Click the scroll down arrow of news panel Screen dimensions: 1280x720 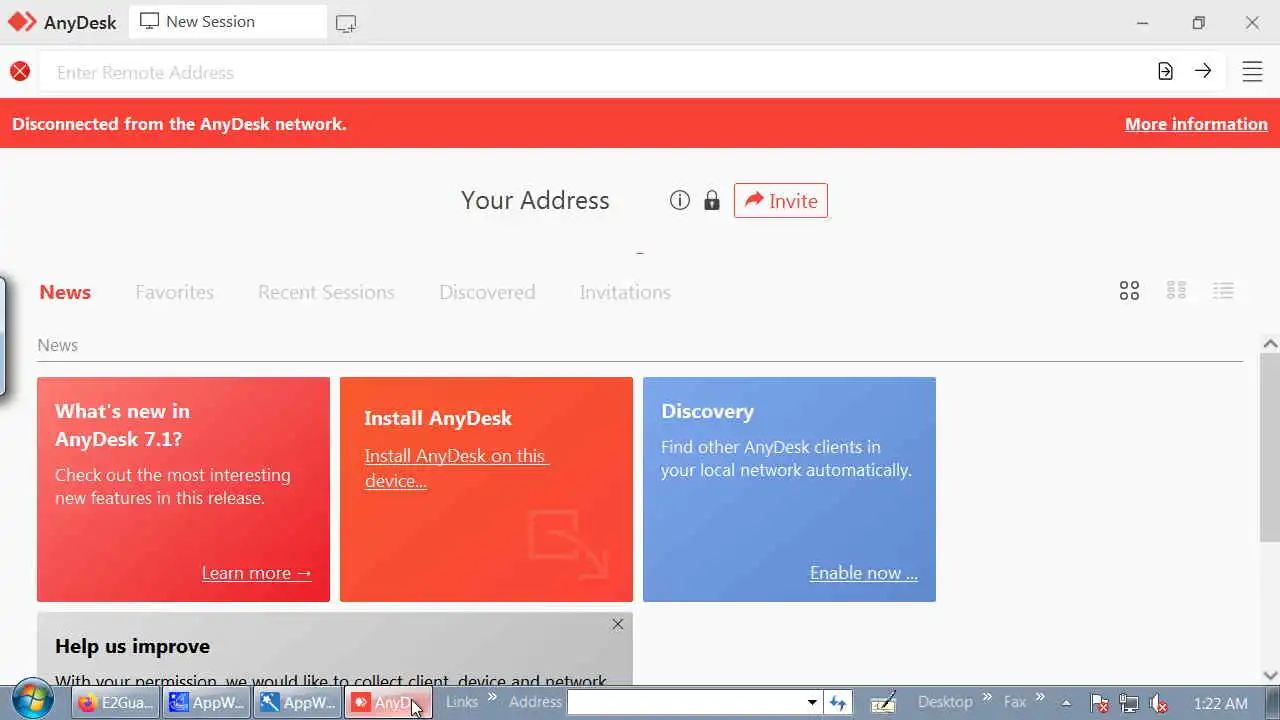pyautogui.click(x=1270, y=676)
